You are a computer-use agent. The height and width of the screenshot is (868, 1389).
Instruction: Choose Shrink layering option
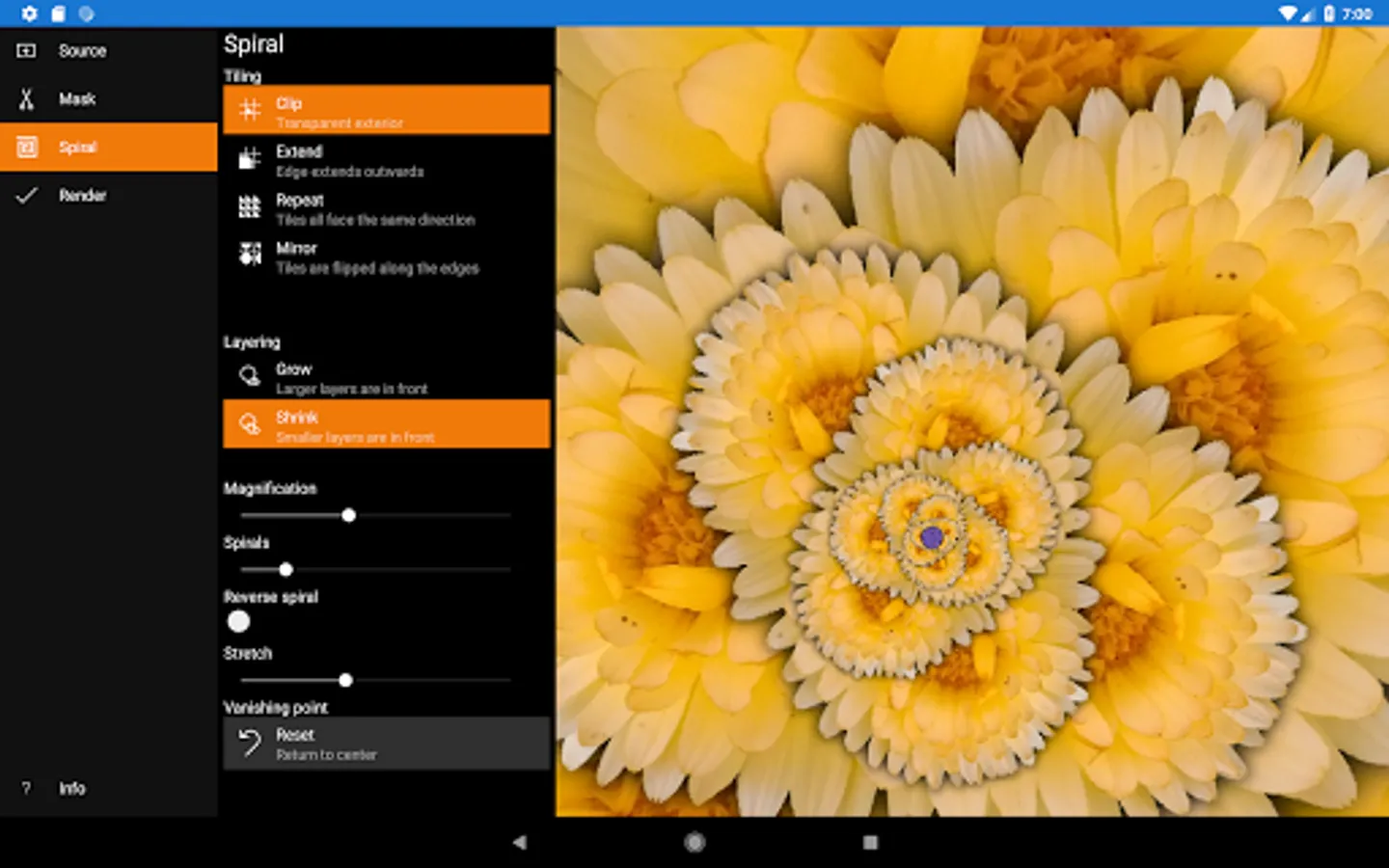[x=386, y=425]
